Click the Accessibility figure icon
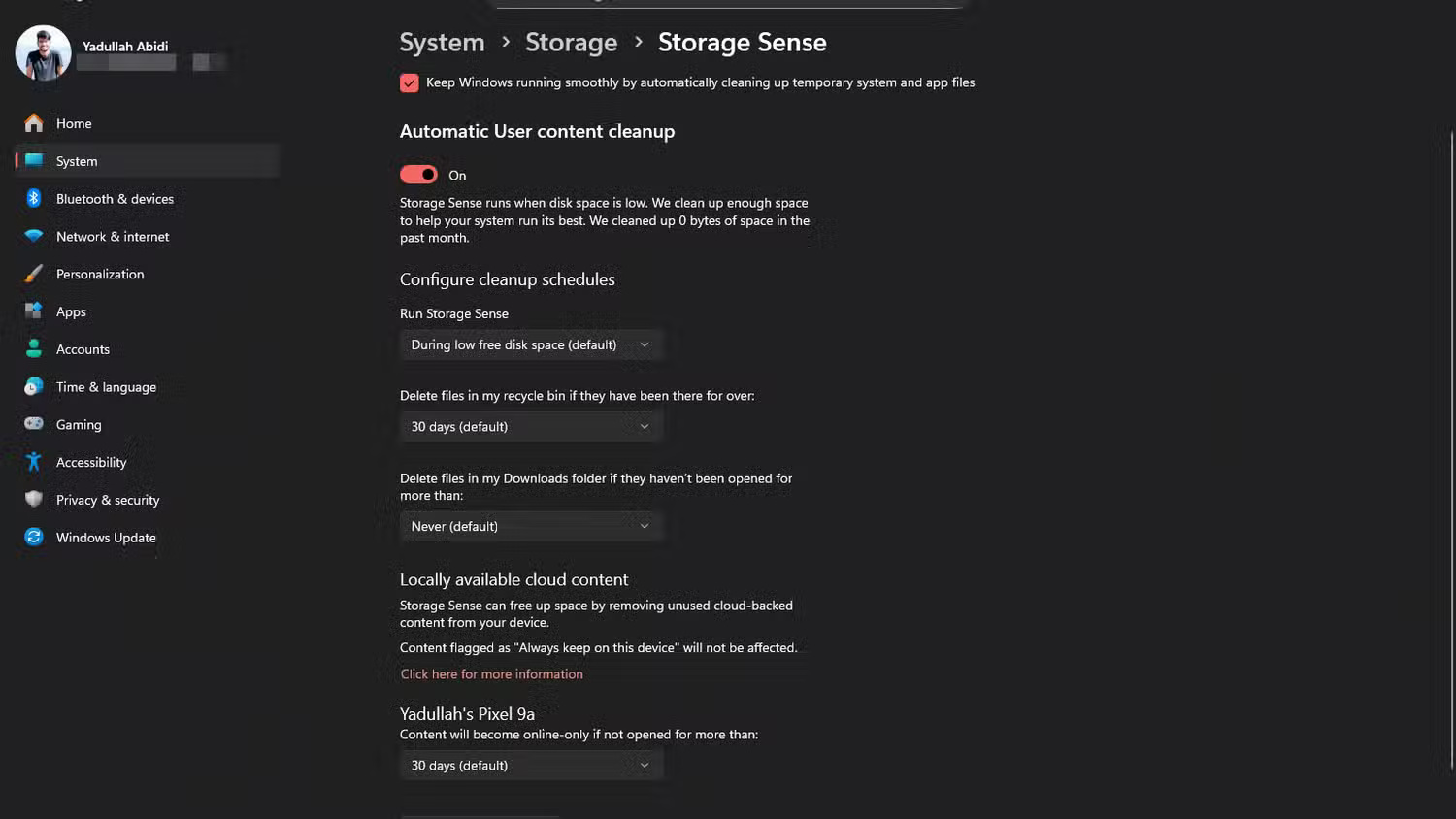 coord(34,462)
